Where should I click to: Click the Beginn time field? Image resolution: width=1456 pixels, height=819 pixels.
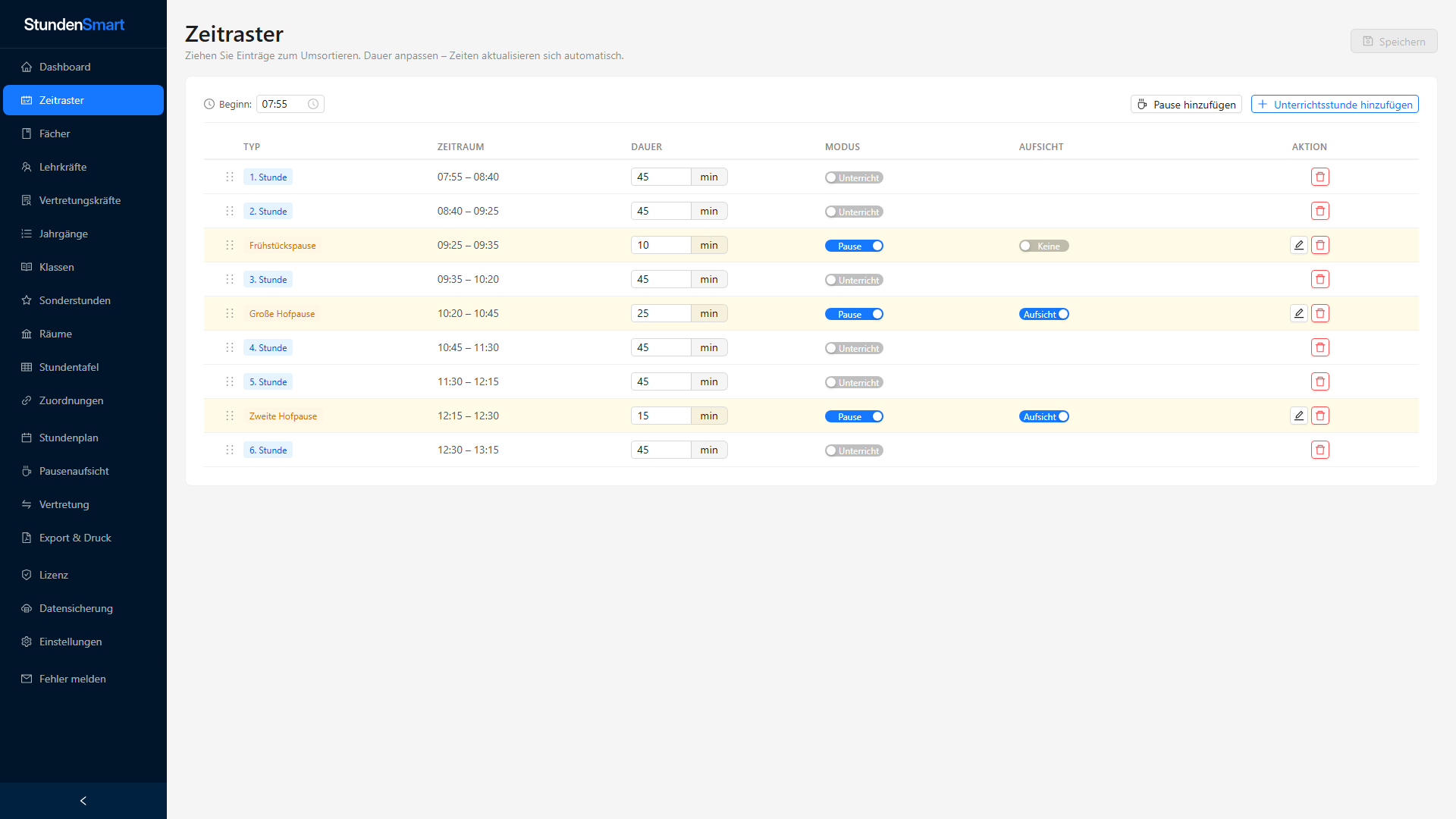290,104
